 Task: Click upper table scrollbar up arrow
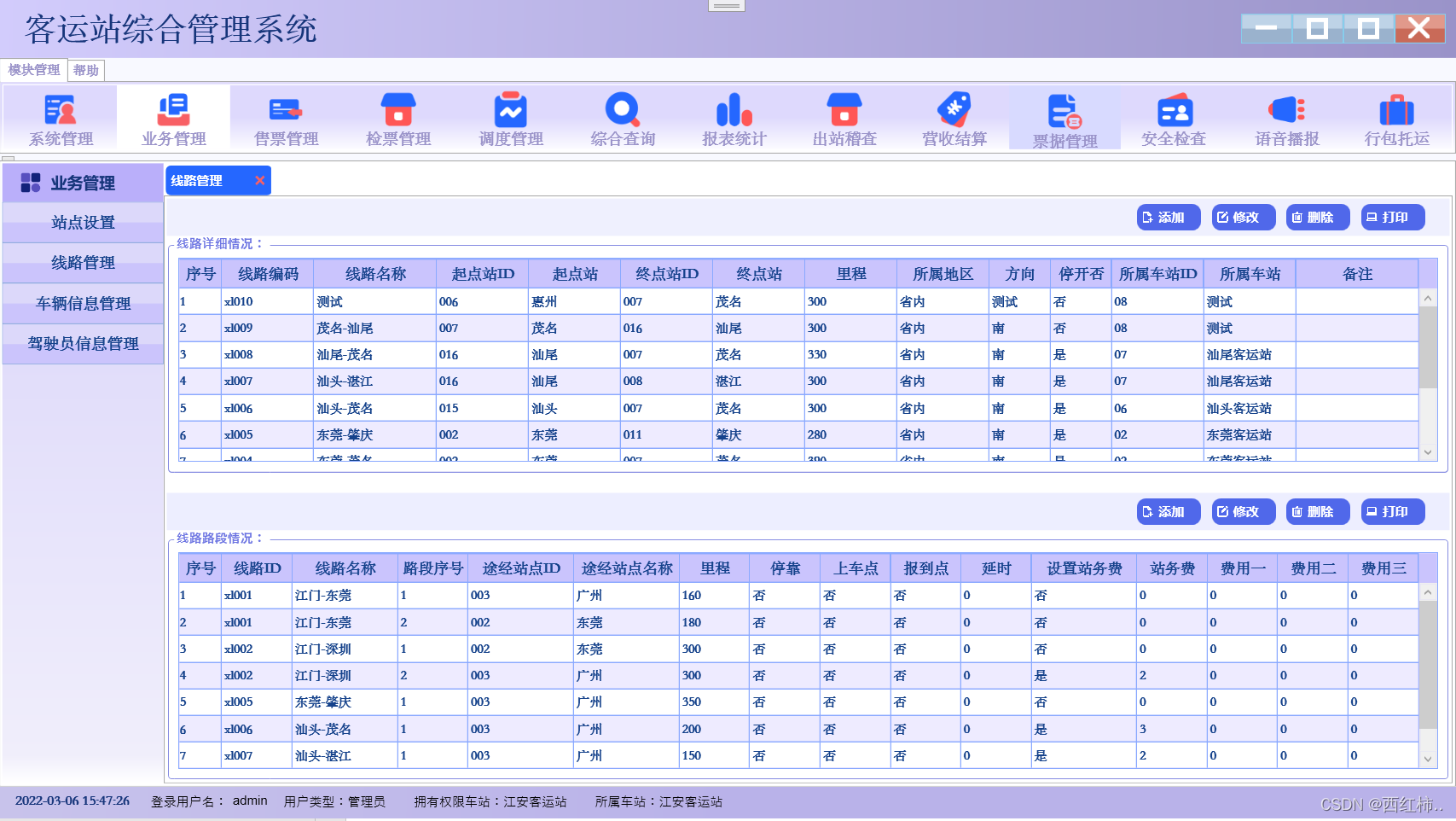click(1428, 298)
